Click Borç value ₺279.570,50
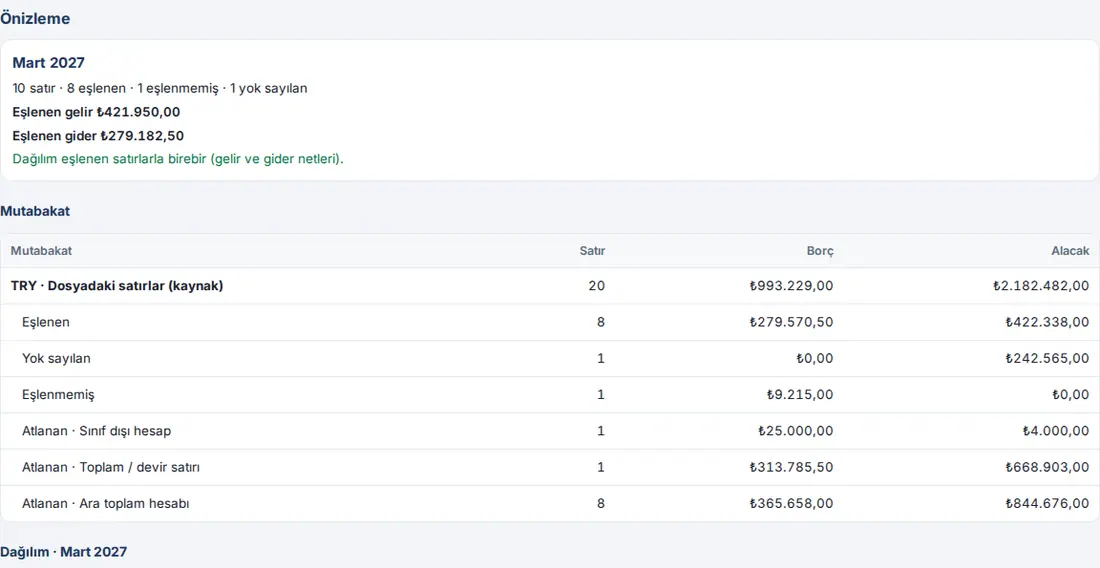The width and height of the screenshot is (1100, 568). [x=791, y=323]
